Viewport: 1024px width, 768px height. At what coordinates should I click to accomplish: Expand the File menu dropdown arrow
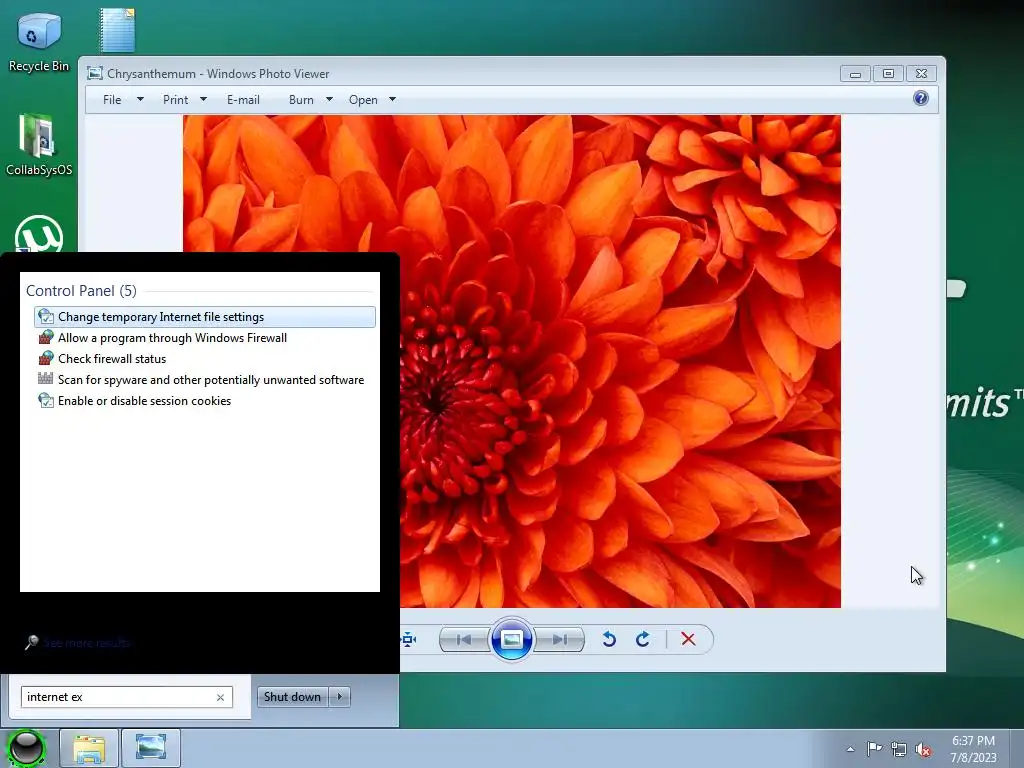[140, 99]
